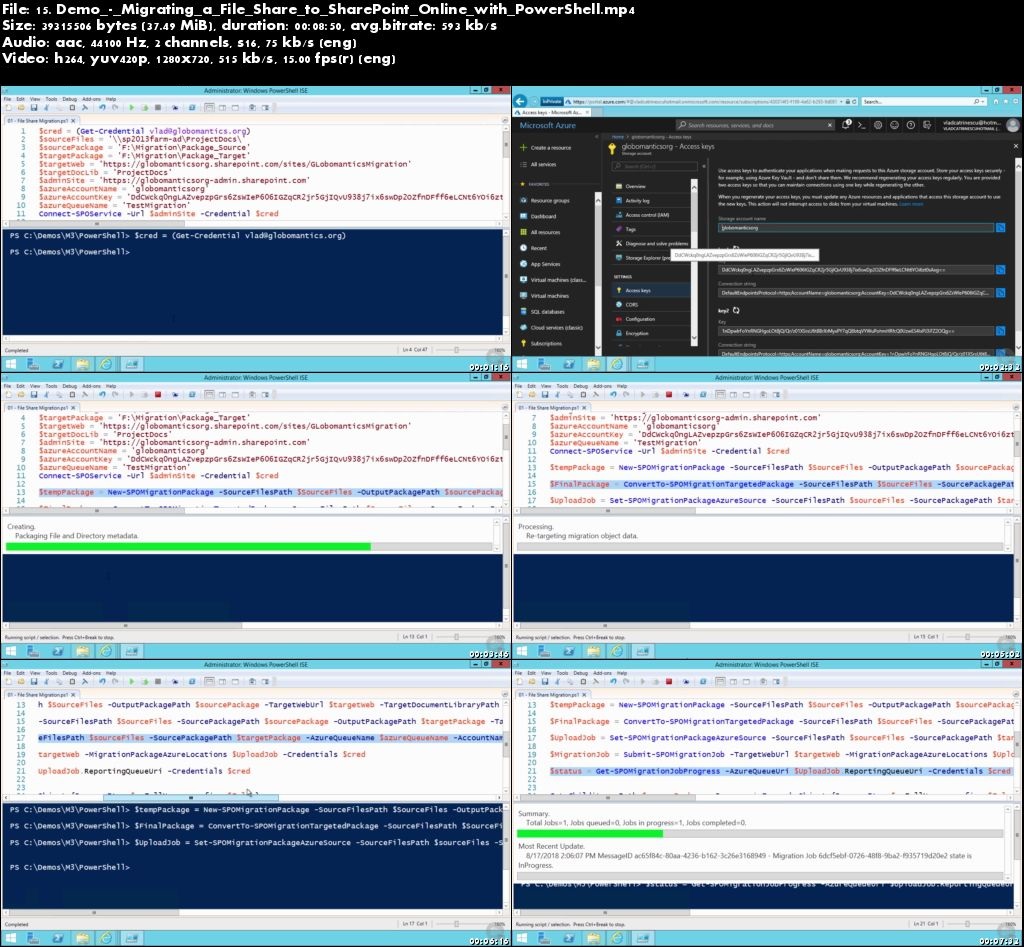Viewport: 1024px width, 947px height.
Task: Select Activity log in storage account menu
Action: pos(632,201)
